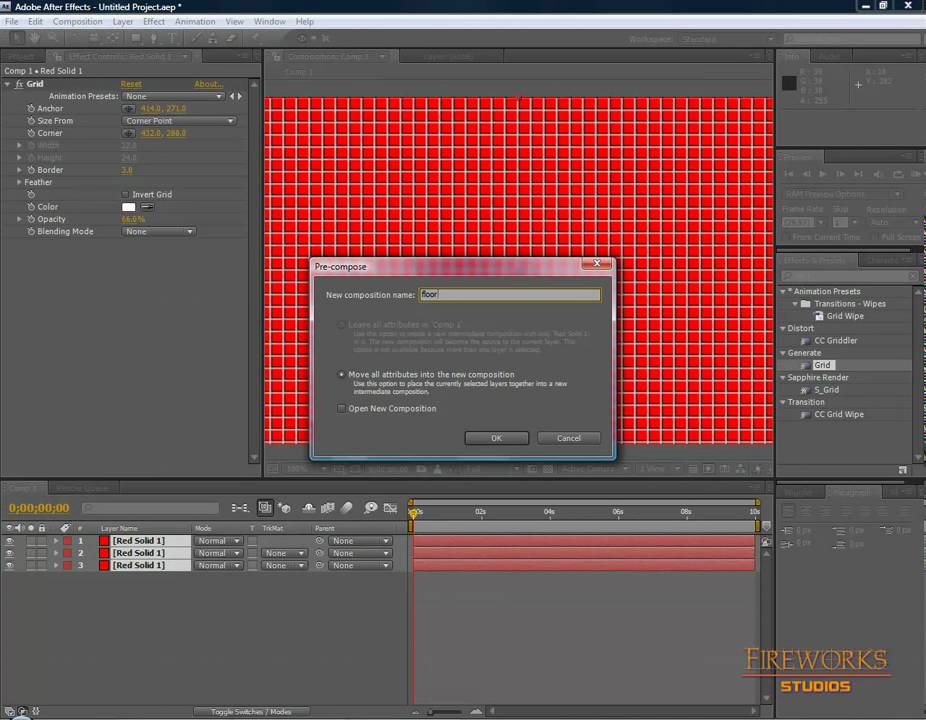
Task: Hide layer 3 Red Solid eye toggle
Action: coord(9,566)
